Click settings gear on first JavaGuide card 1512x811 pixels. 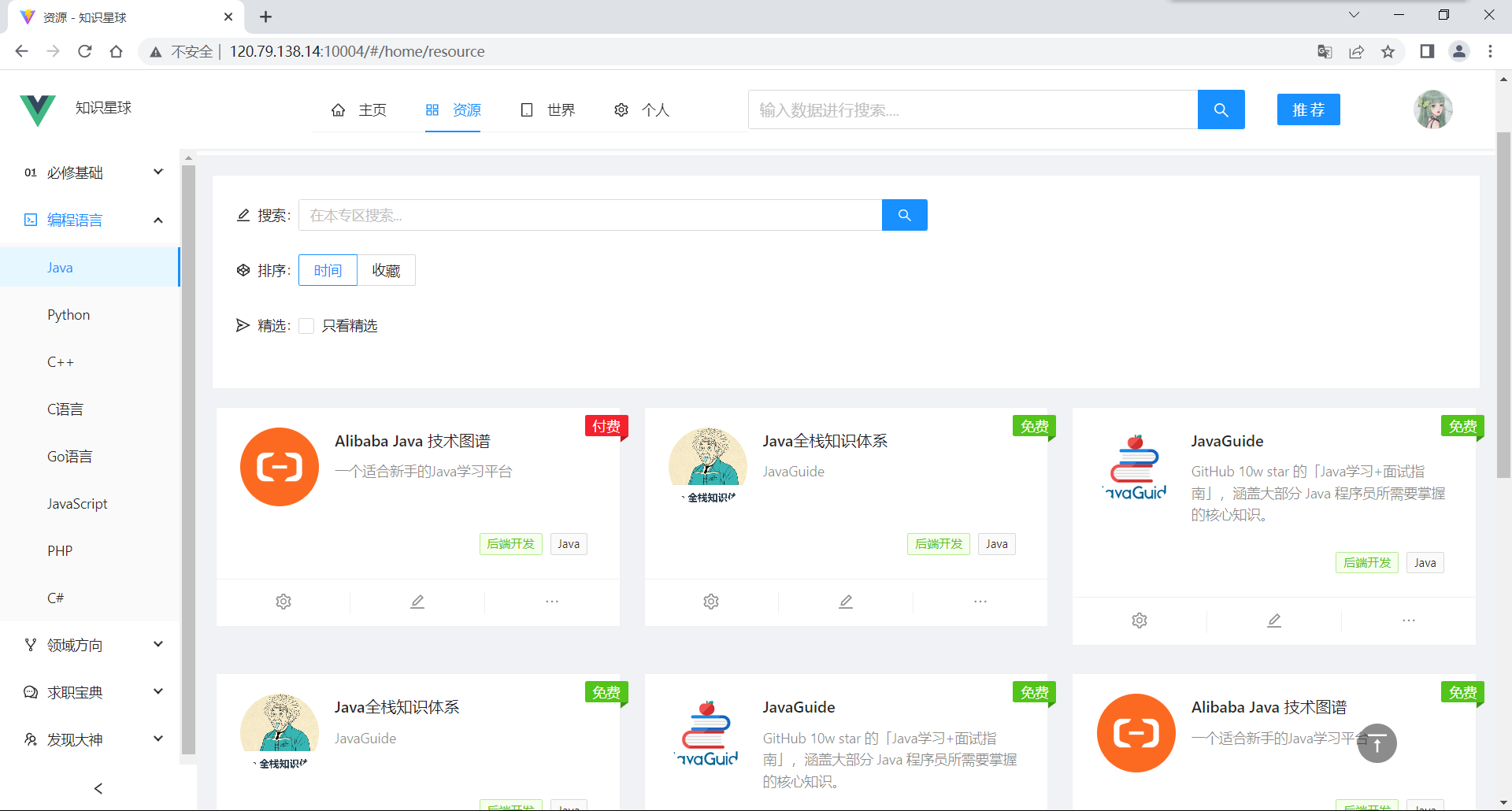tap(1140, 620)
